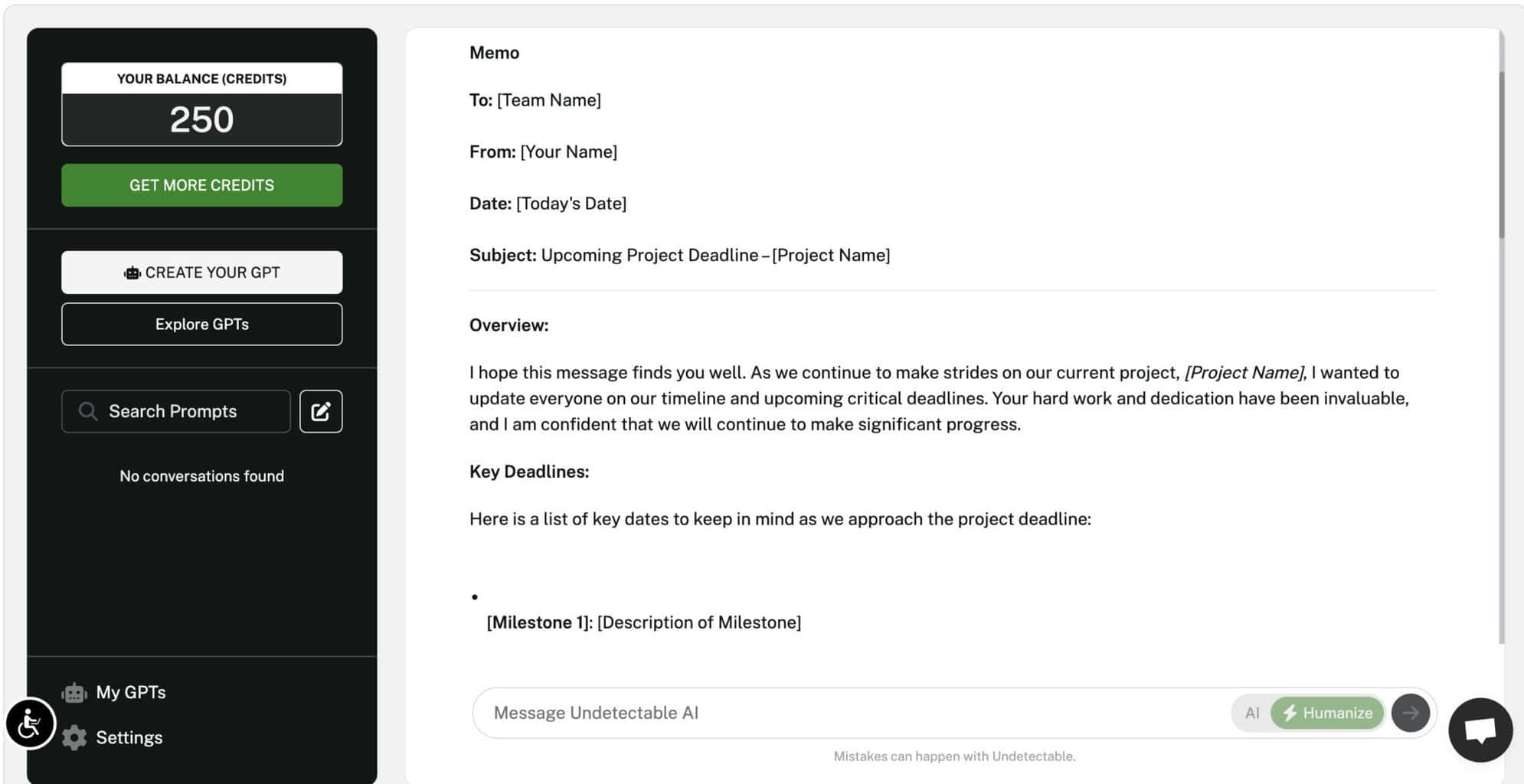This screenshot has width=1524, height=784.
Task: Click the robot icon on Create Your GPT
Action: (x=132, y=273)
